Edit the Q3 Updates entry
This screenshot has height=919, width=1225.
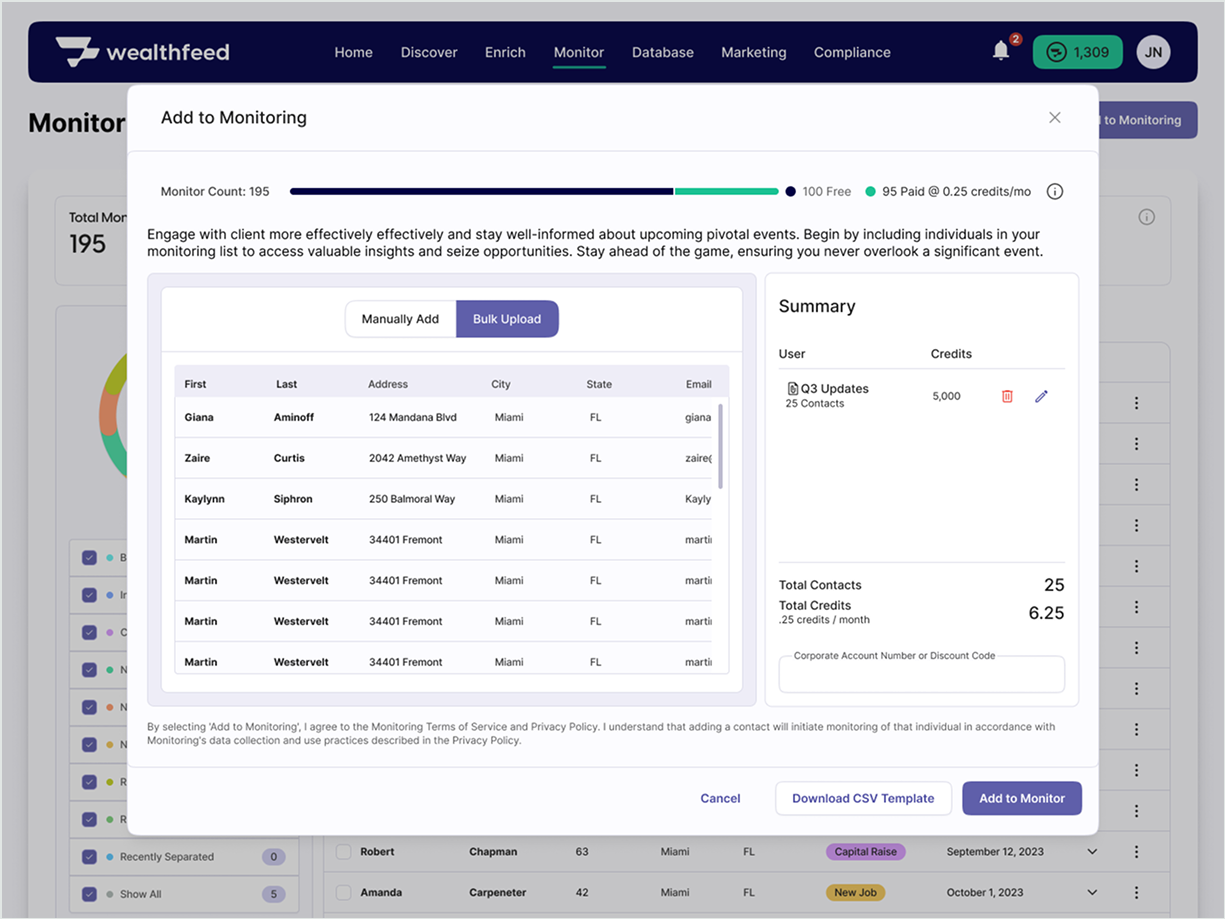(1041, 397)
